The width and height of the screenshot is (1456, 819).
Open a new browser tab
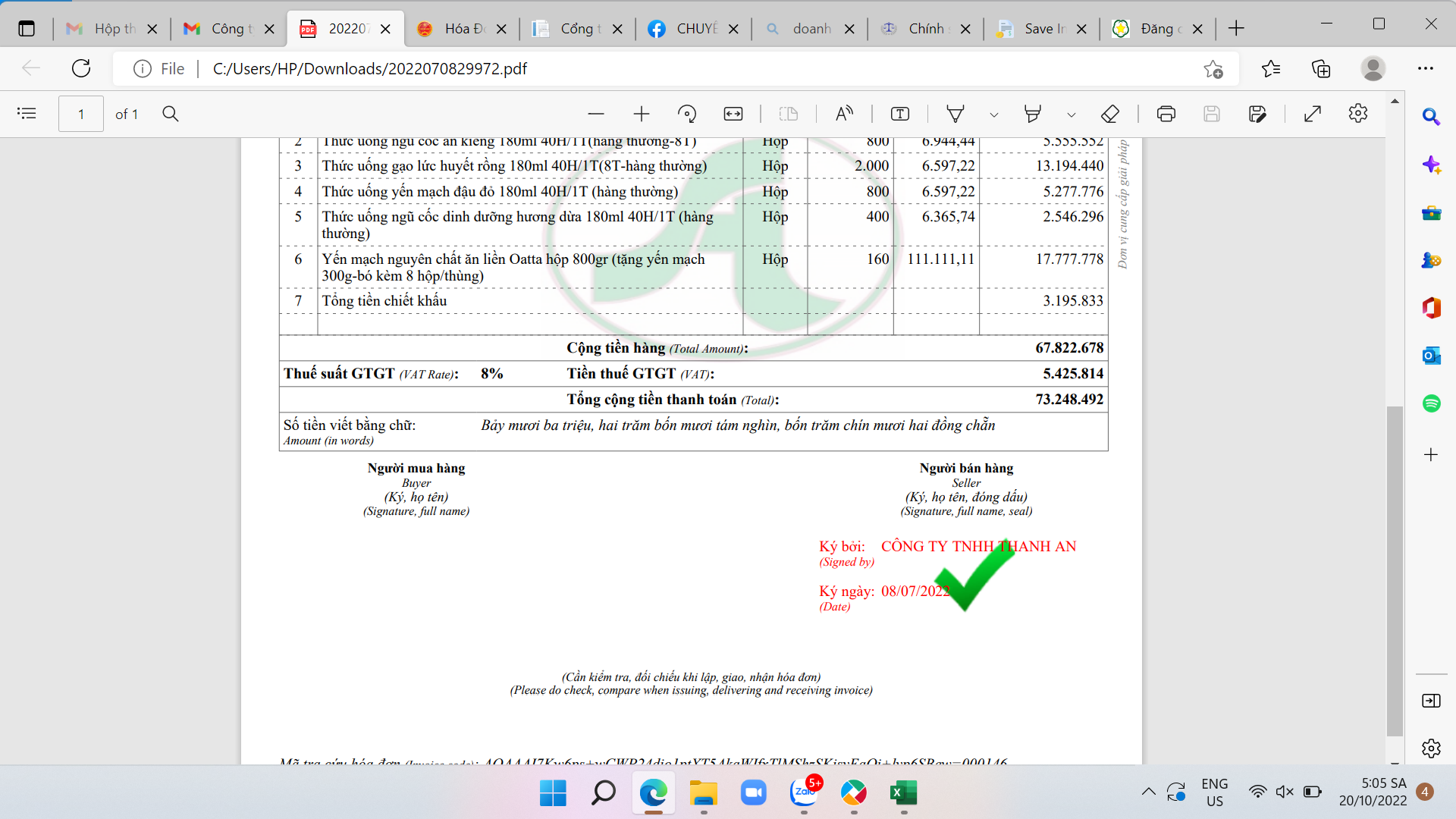coord(1236,29)
